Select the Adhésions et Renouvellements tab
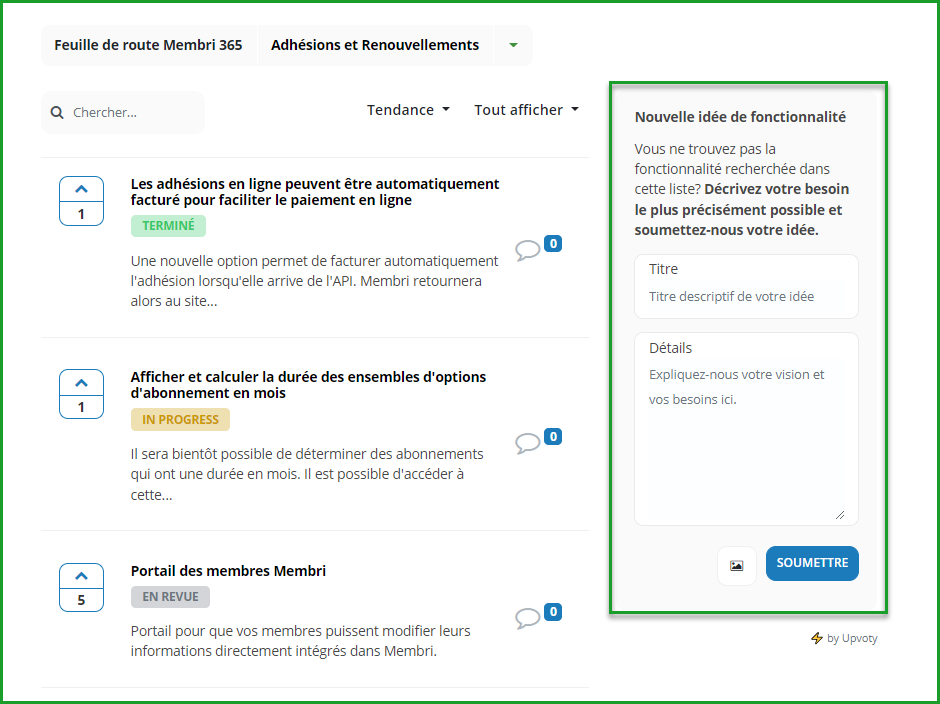Viewport: 940px width, 704px height. [x=375, y=45]
